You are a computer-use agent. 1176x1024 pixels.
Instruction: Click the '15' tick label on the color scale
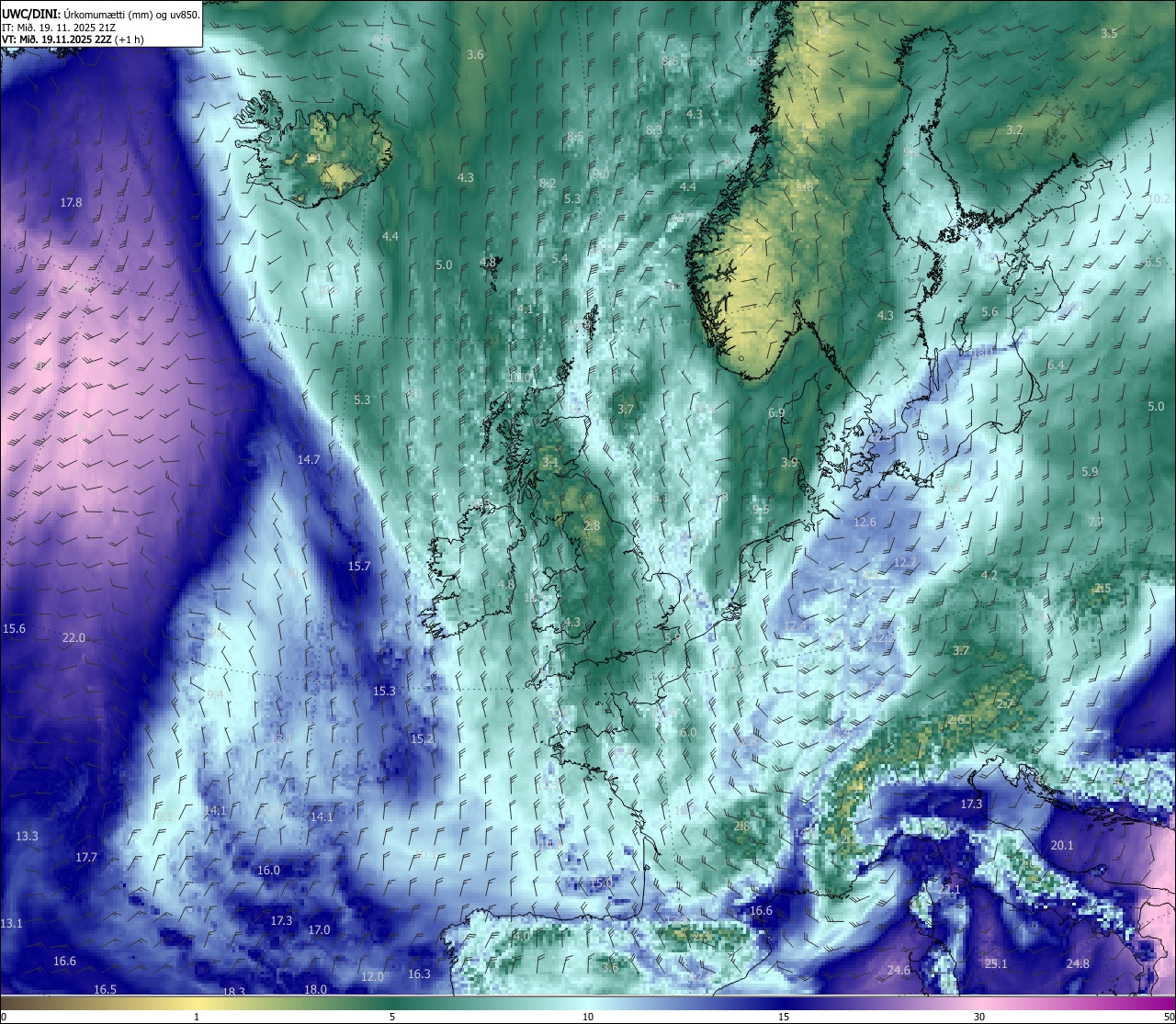(x=784, y=1017)
